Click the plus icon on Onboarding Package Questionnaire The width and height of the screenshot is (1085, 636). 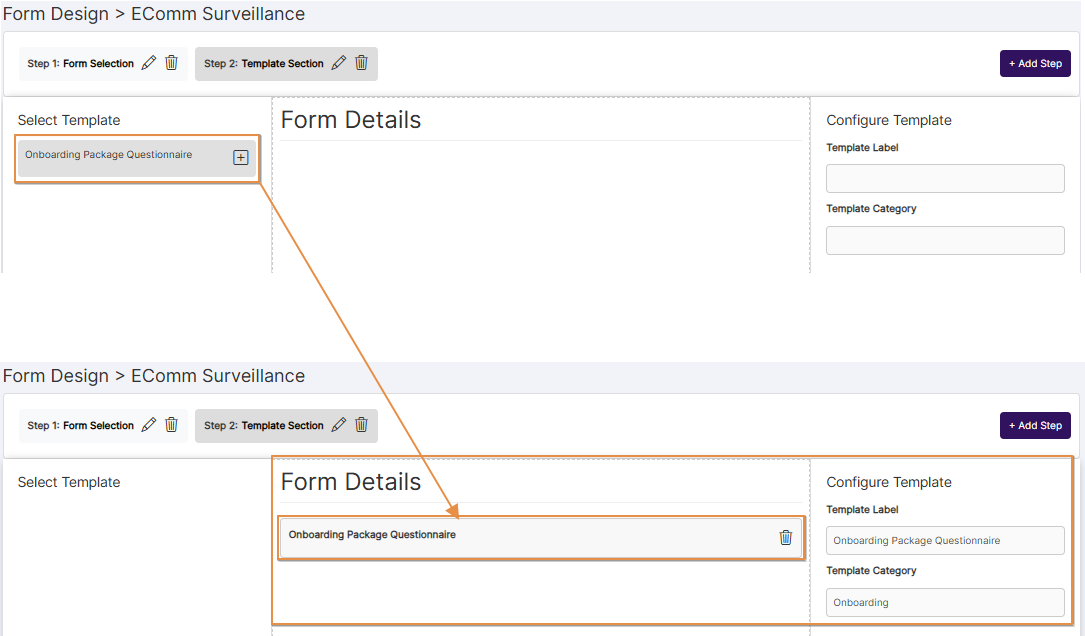[240, 157]
